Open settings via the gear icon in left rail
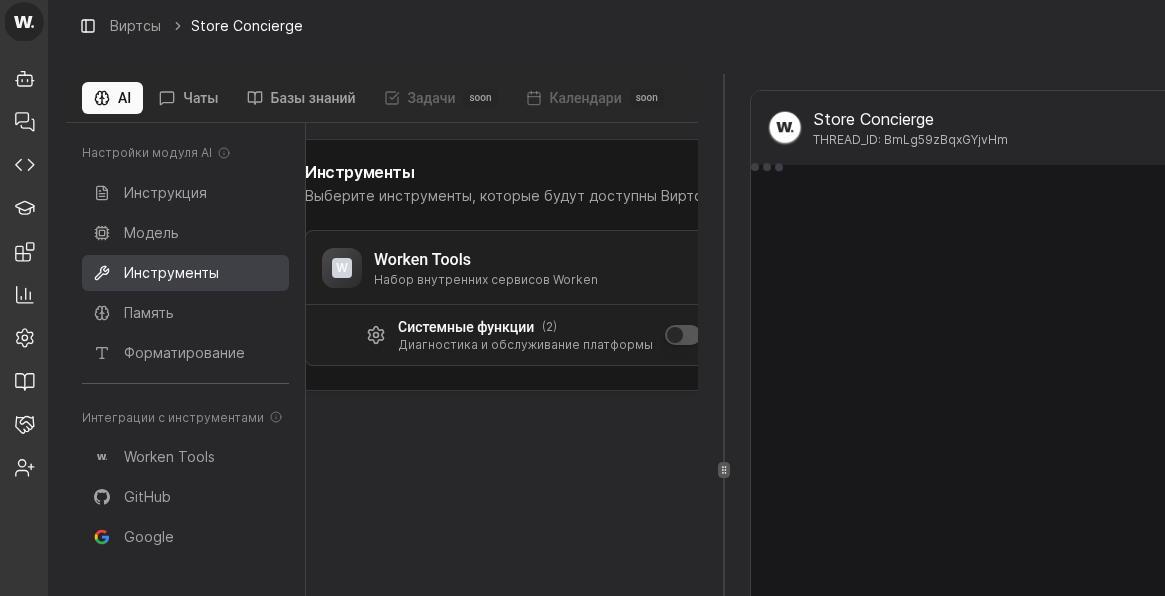This screenshot has width=1165, height=596. (x=24, y=338)
